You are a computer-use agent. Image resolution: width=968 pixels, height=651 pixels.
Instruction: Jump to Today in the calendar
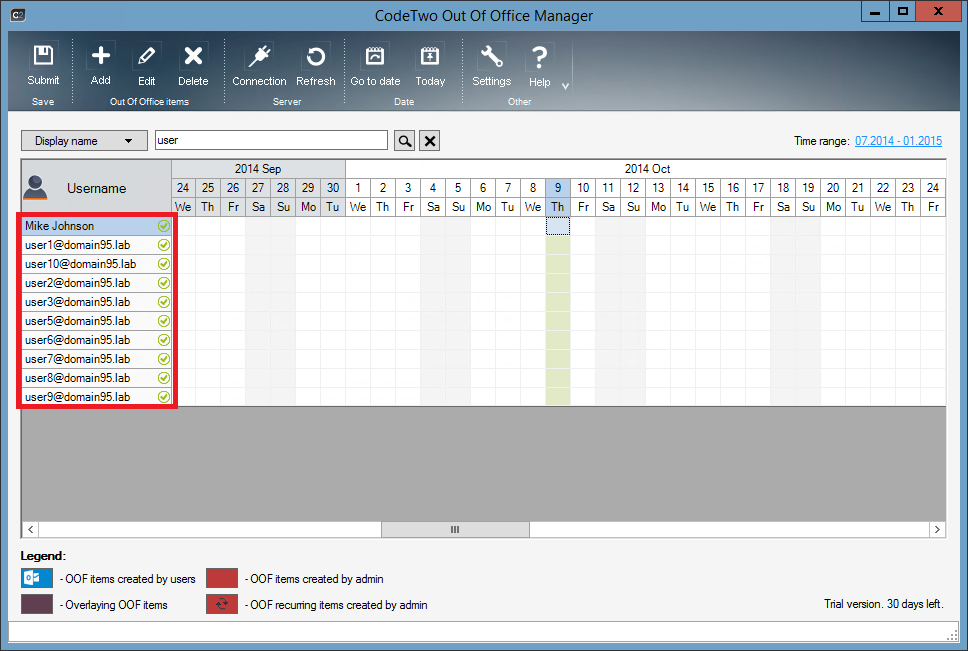430,65
